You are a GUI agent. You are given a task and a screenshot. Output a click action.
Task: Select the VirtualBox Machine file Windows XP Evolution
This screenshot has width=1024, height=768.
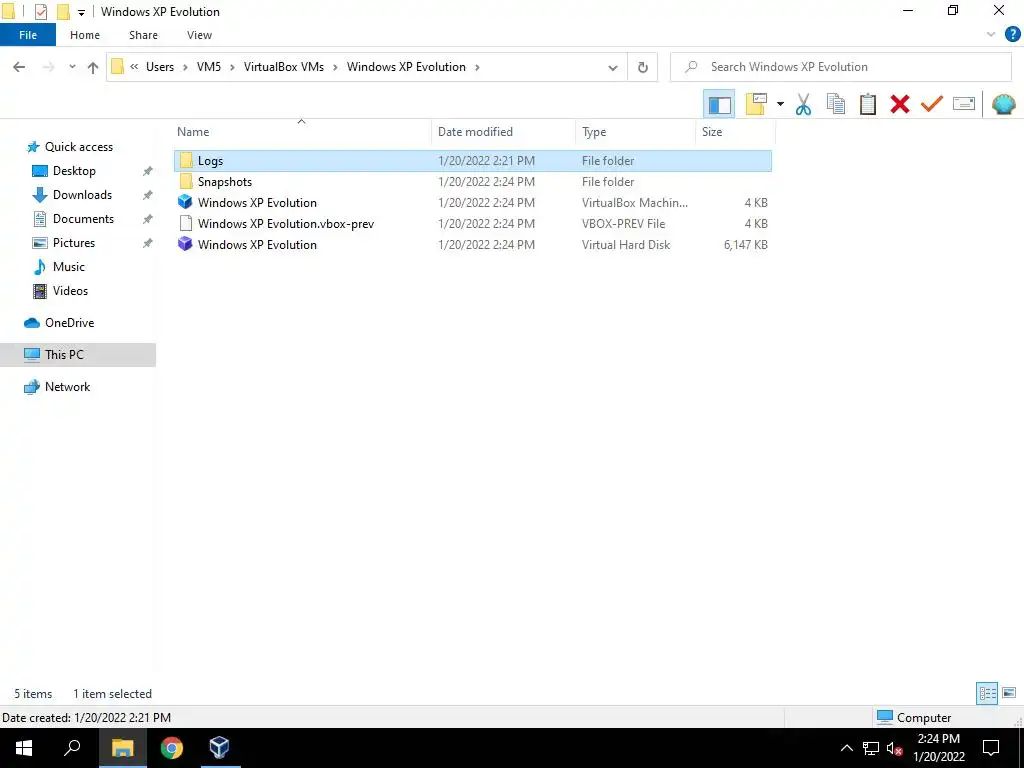[x=473, y=202]
